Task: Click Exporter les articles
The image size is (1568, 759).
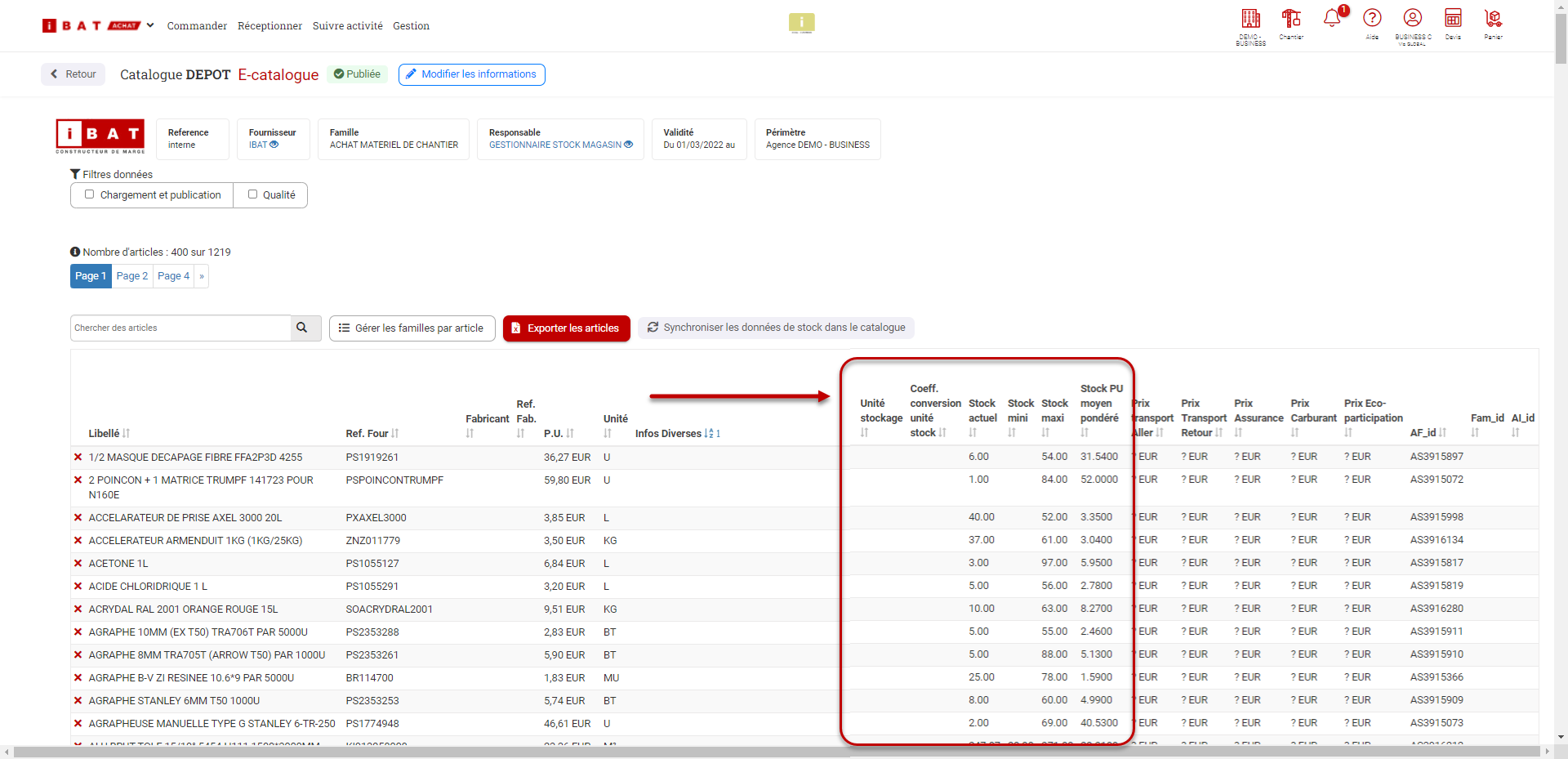Action: [x=566, y=328]
